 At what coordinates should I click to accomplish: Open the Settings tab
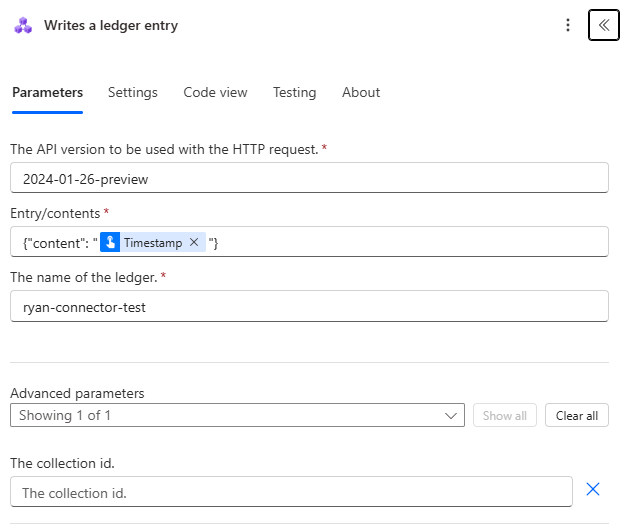133,92
